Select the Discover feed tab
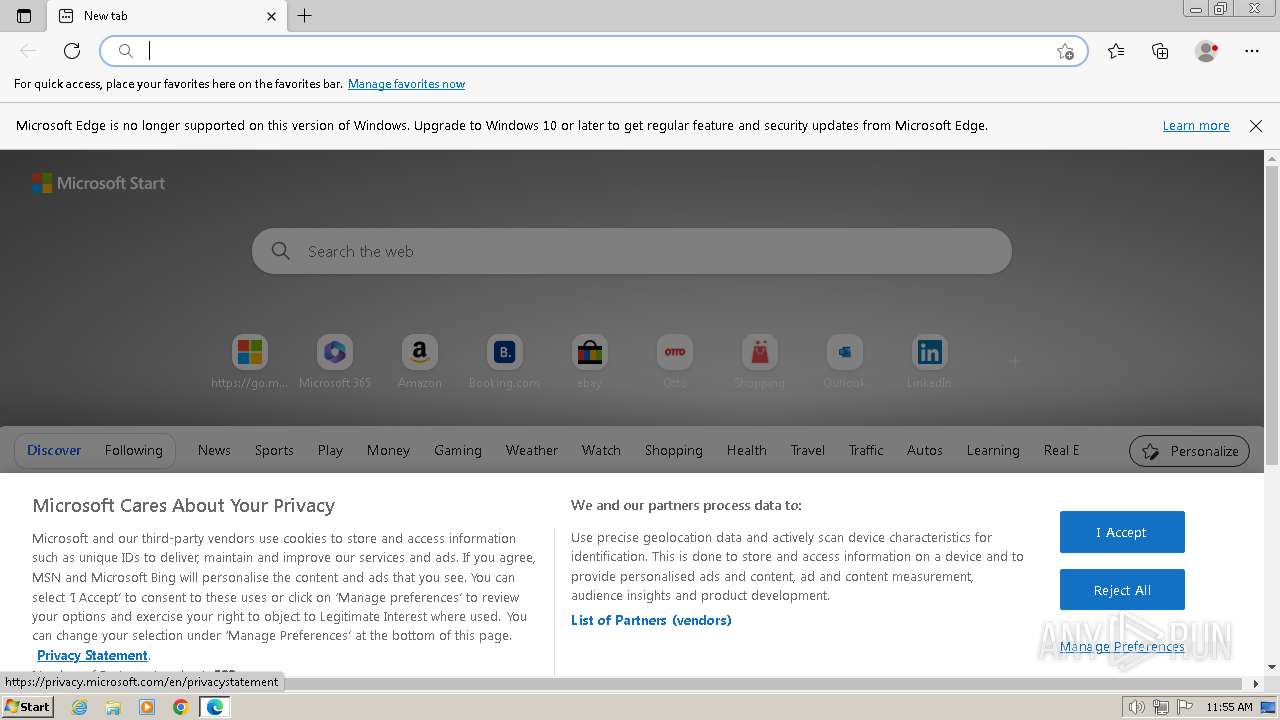 [54, 451]
